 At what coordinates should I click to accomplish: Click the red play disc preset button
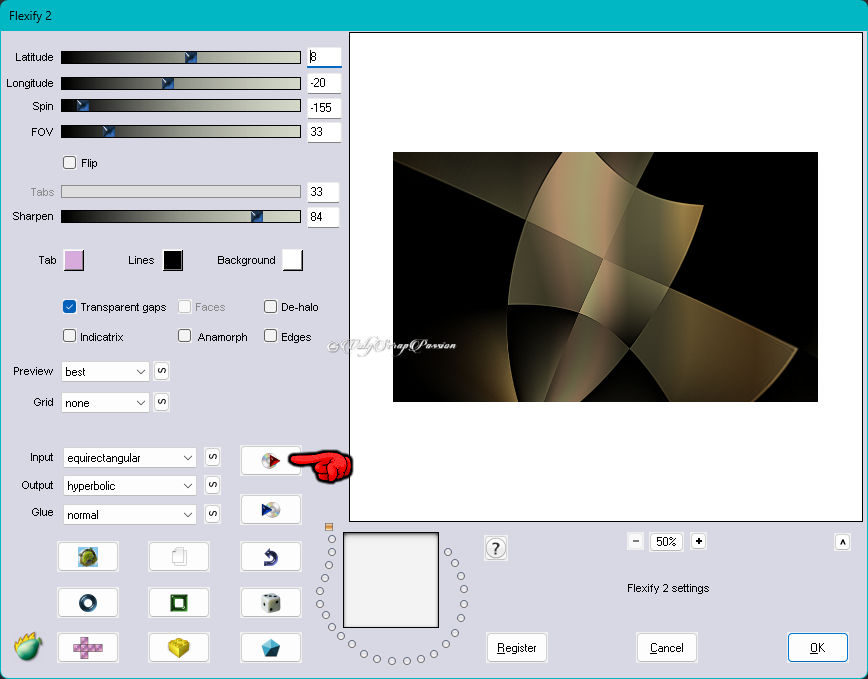270,460
